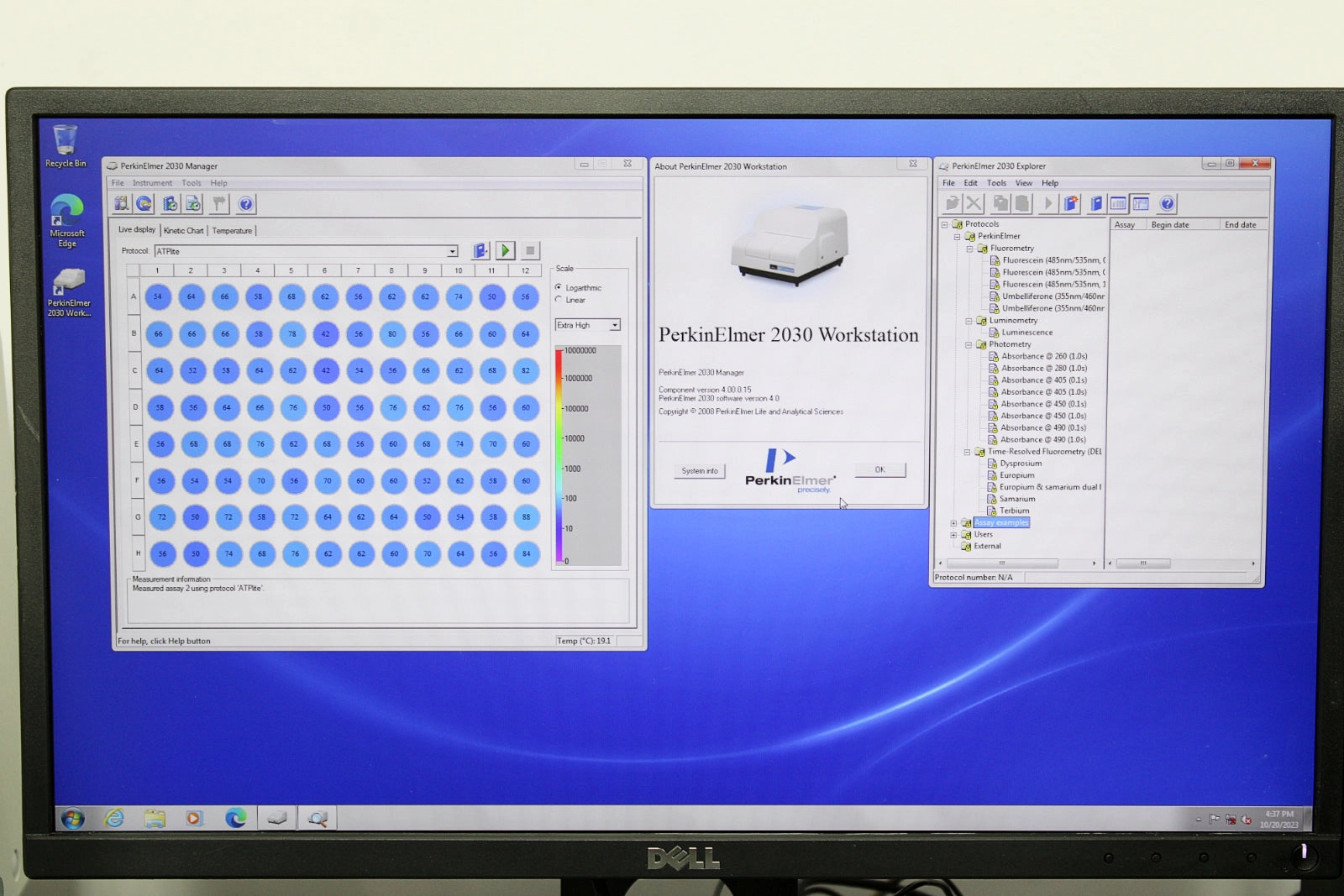Switch to the Temperature tab
The height and width of the screenshot is (896, 1344).
[232, 230]
